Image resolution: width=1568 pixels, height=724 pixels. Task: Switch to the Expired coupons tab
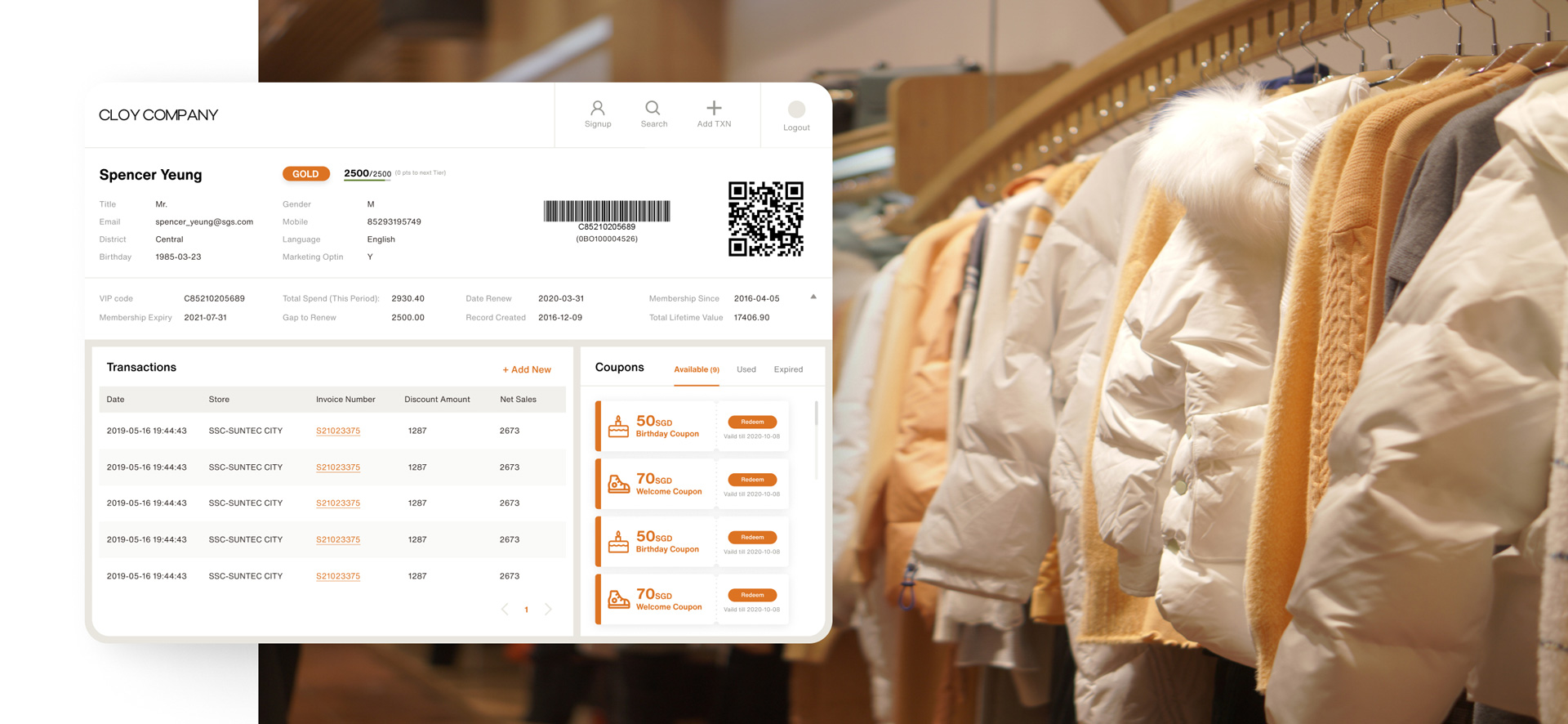(x=788, y=369)
